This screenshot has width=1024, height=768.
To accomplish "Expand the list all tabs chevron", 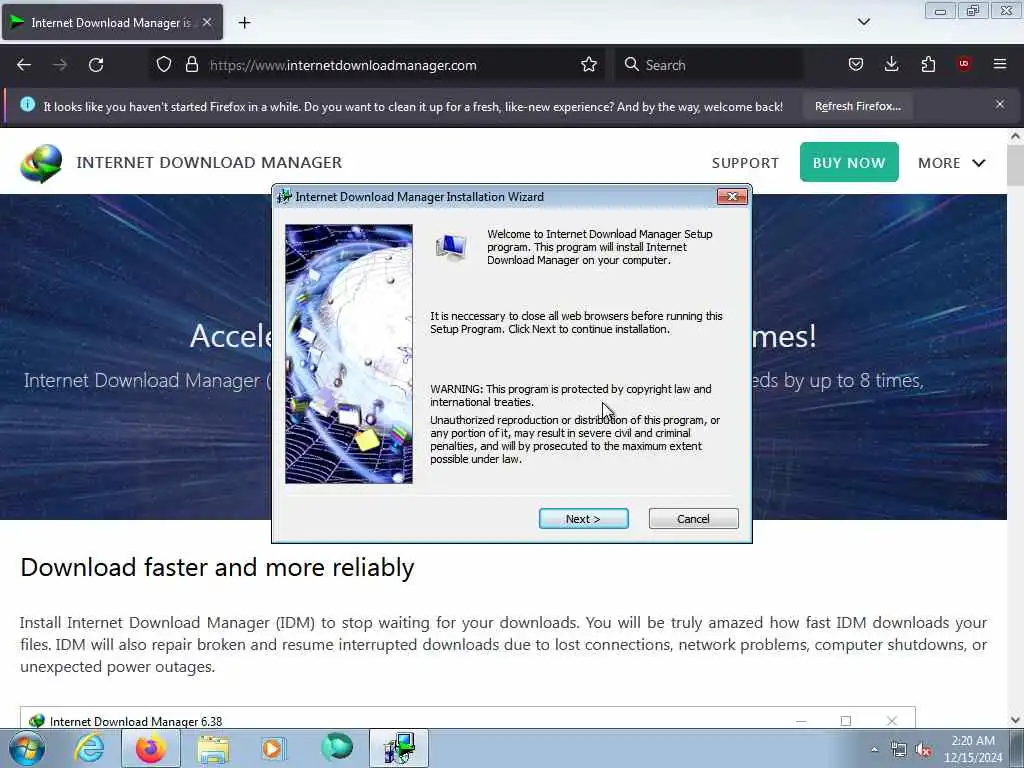I will [863, 22].
